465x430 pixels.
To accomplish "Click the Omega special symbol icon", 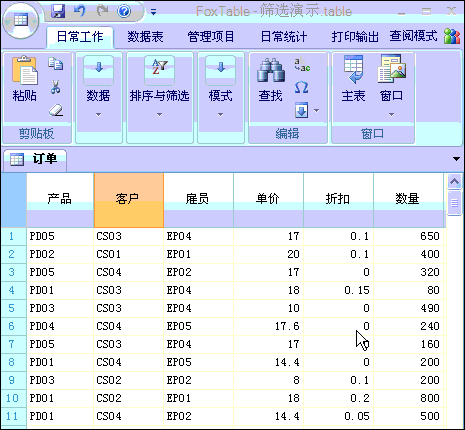I will tap(301, 87).
